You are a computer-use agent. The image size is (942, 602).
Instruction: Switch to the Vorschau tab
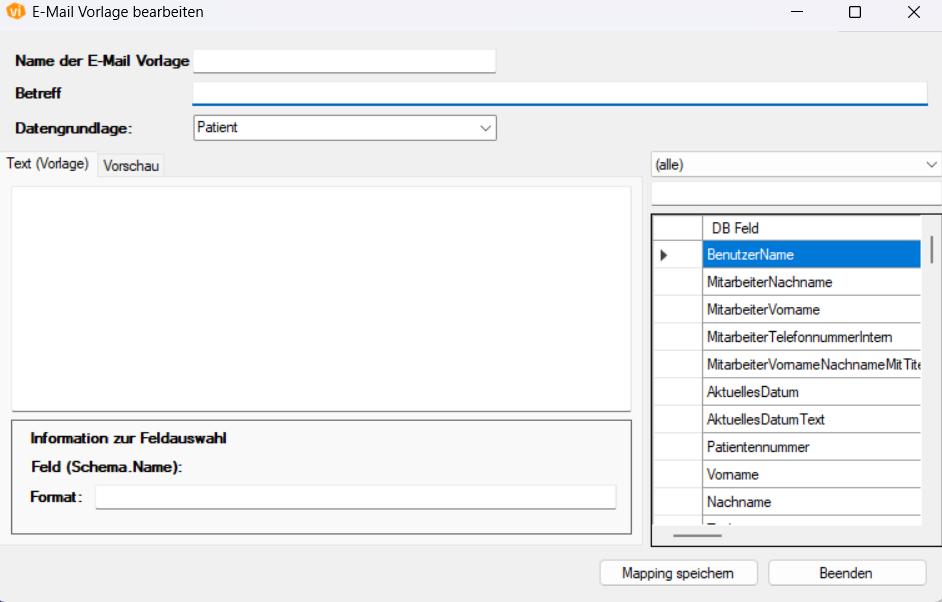131,166
